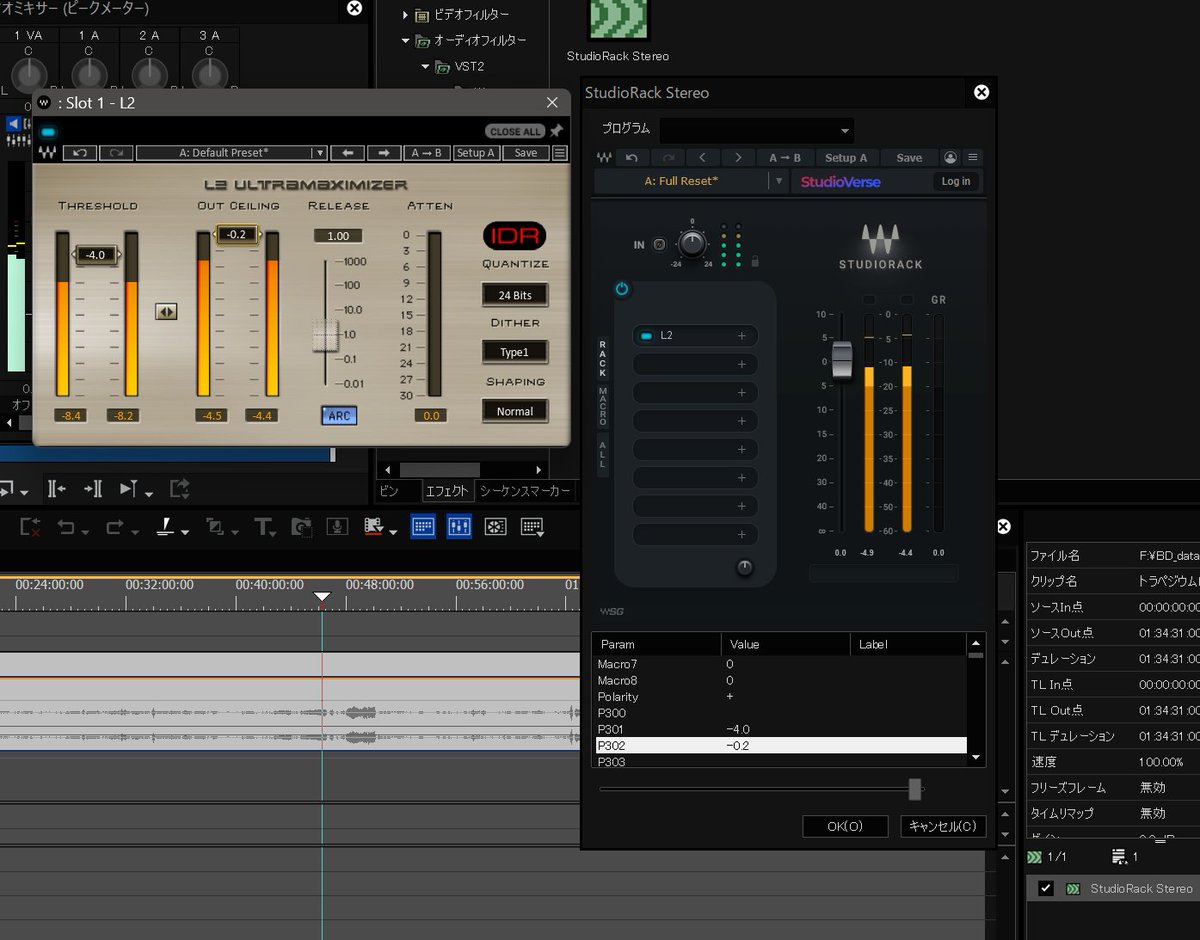Click the timeline playhead marker
This screenshot has width=1200, height=940.
(322, 597)
